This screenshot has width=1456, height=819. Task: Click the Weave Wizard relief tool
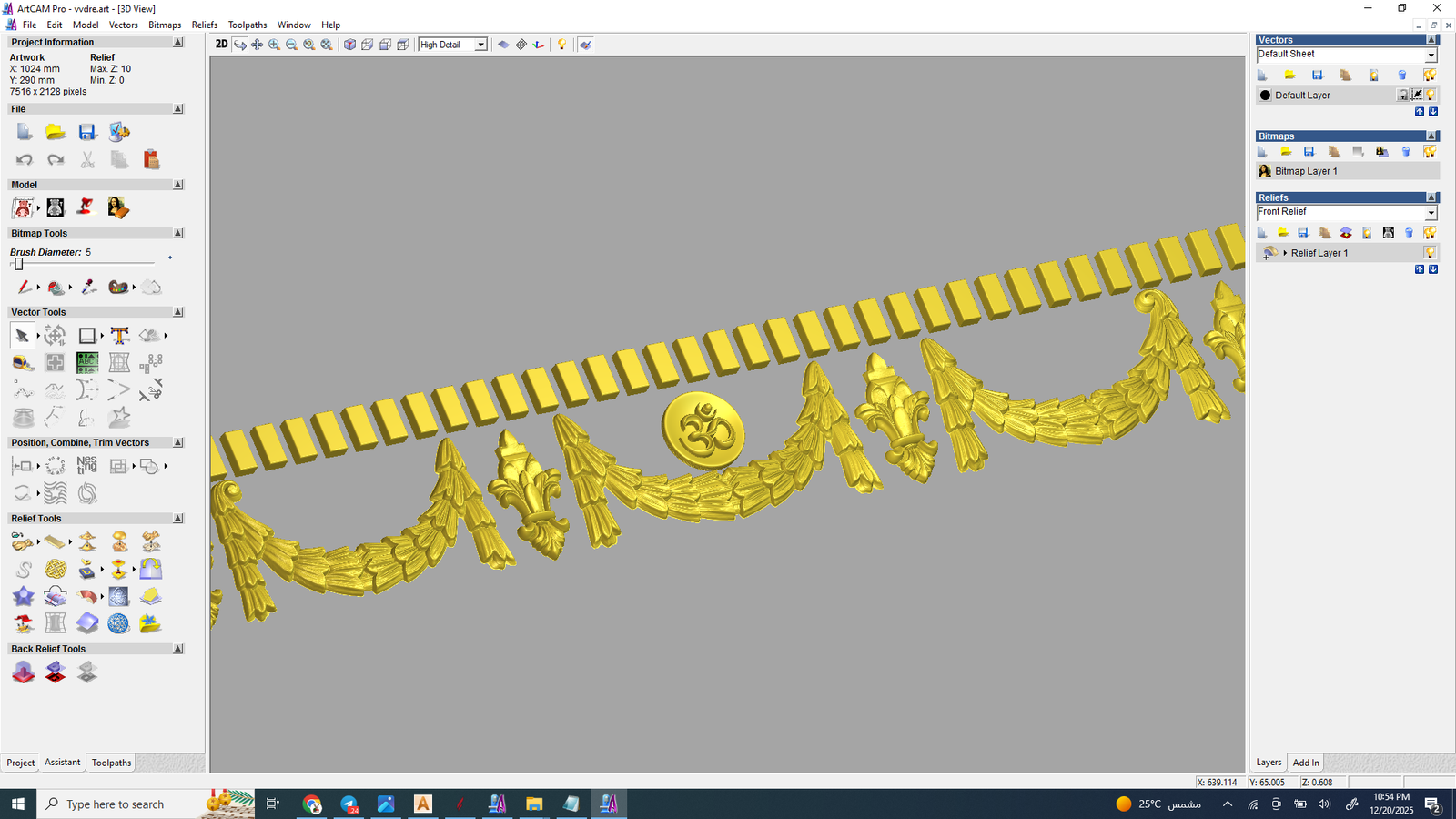pyautogui.click(x=56, y=570)
